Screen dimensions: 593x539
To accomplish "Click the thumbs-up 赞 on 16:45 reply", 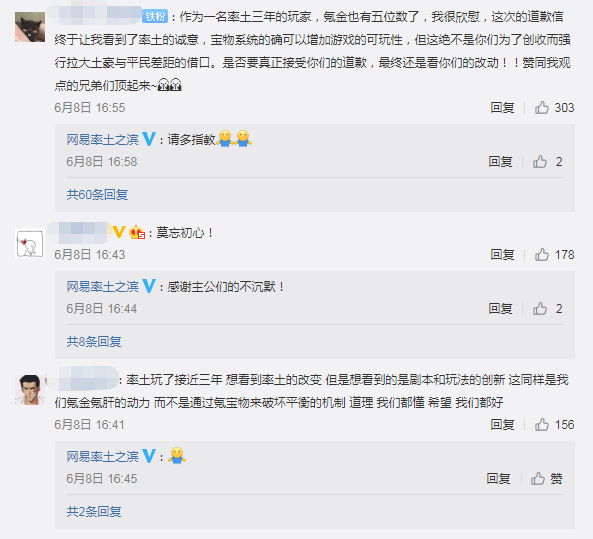I will tap(546, 478).
